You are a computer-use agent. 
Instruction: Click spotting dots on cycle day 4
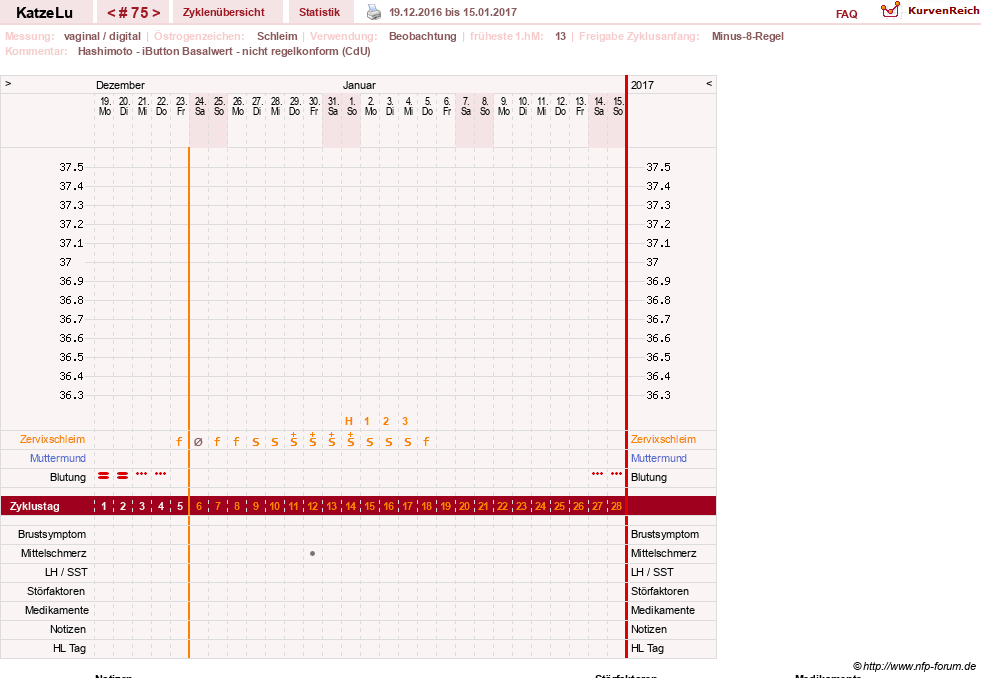click(x=161, y=473)
